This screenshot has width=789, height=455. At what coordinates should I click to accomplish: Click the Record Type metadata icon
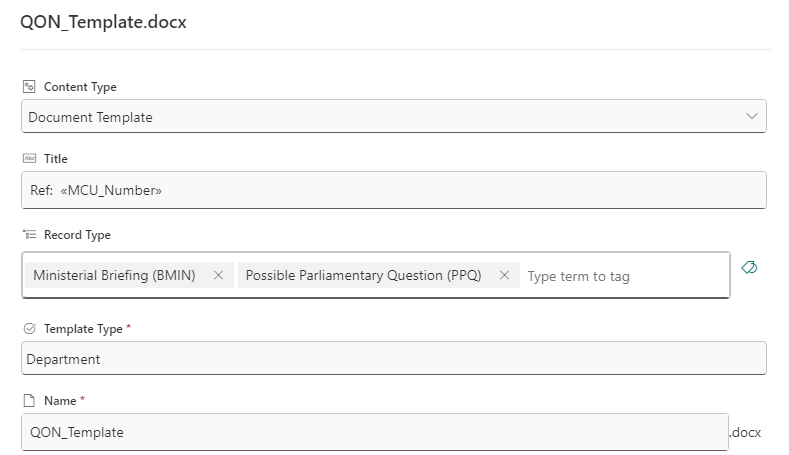[29, 235]
